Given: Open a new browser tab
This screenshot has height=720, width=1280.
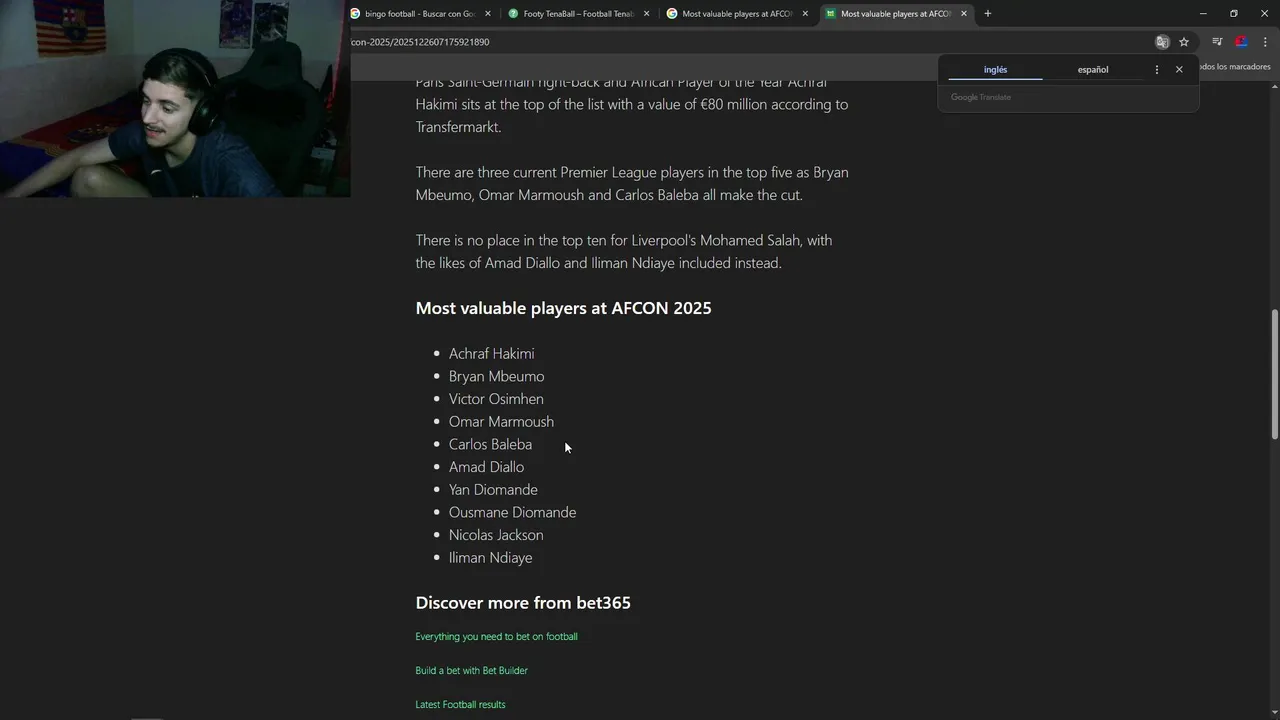Looking at the screenshot, I should (x=988, y=14).
